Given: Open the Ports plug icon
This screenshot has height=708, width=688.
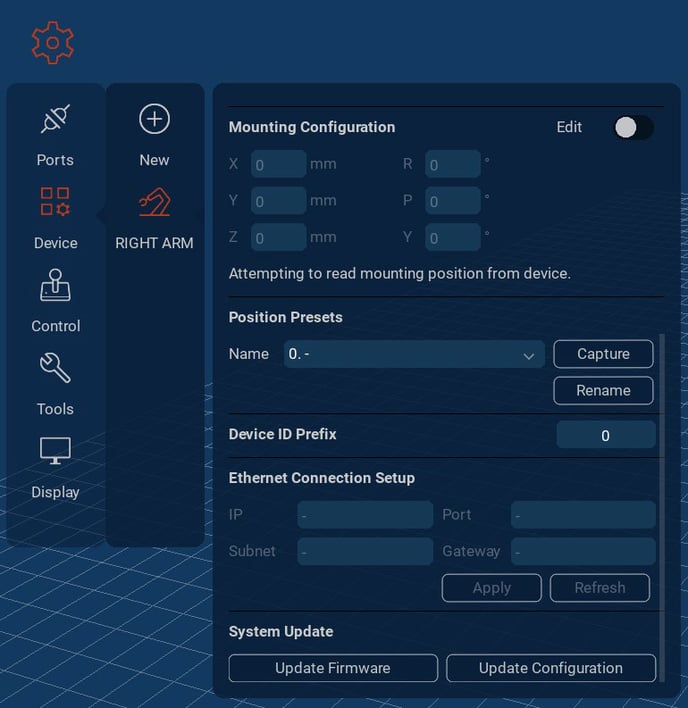Looking at the screenshot, I should click(55, 119).
